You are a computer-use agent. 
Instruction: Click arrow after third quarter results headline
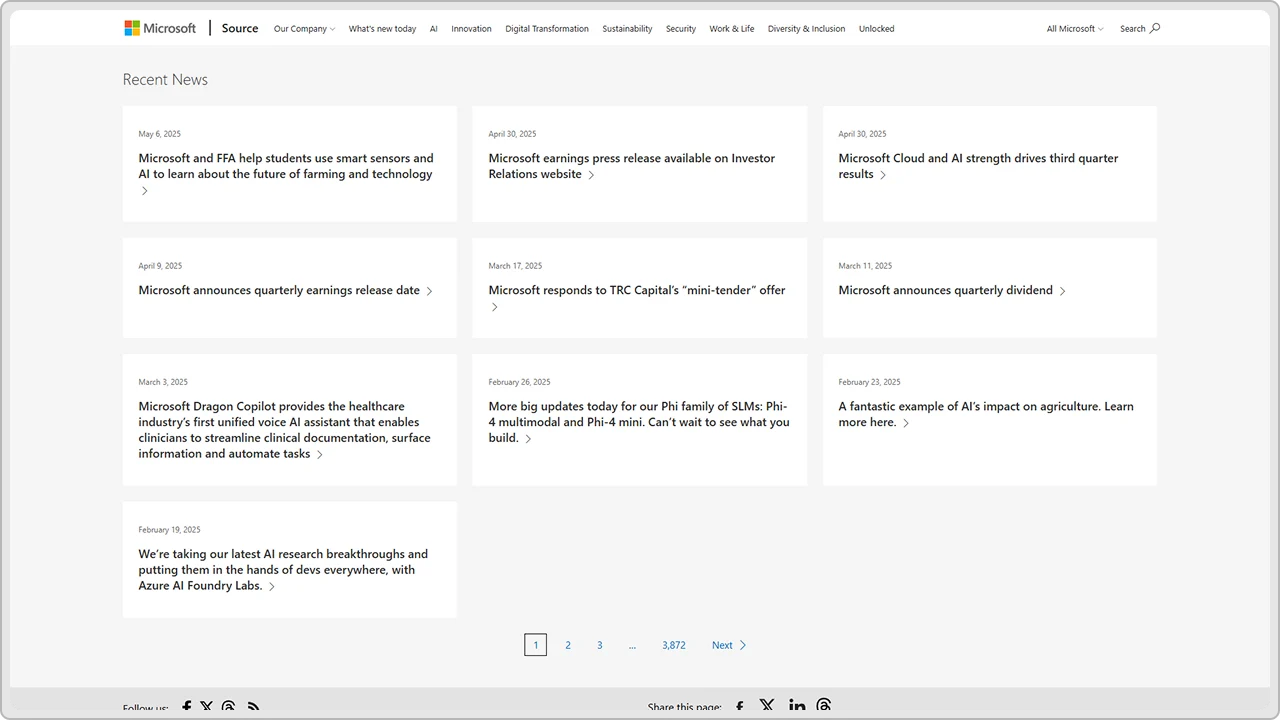coord(883,175)
